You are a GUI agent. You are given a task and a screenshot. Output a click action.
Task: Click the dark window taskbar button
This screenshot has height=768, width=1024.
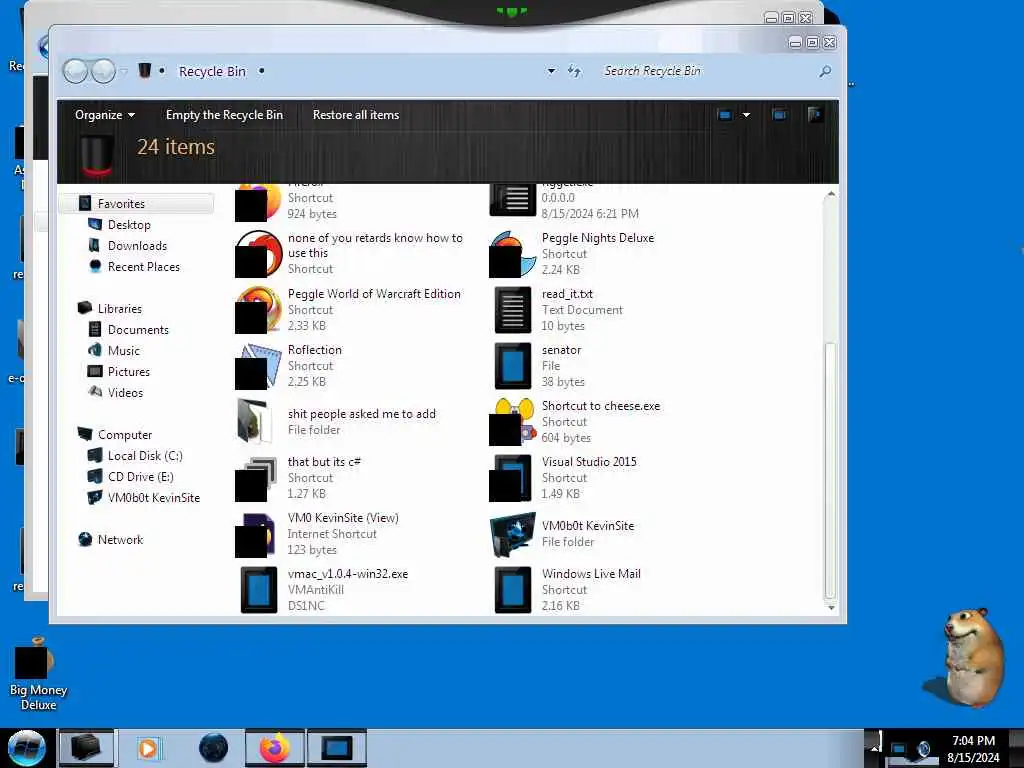coord(337,748)
